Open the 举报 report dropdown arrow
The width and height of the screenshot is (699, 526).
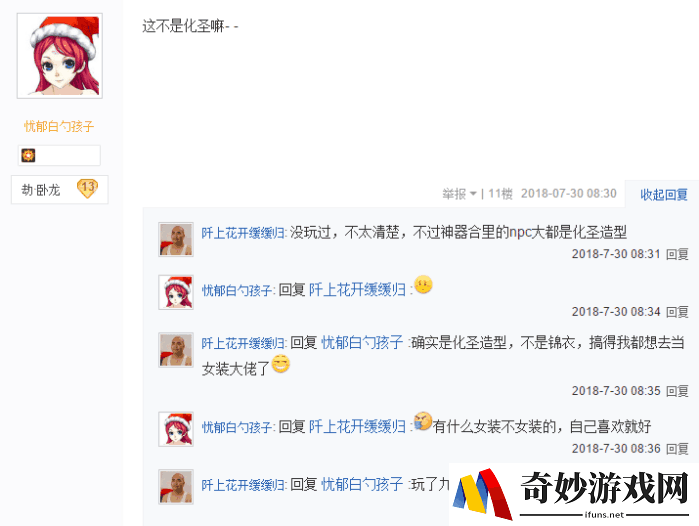coord(473,193)
